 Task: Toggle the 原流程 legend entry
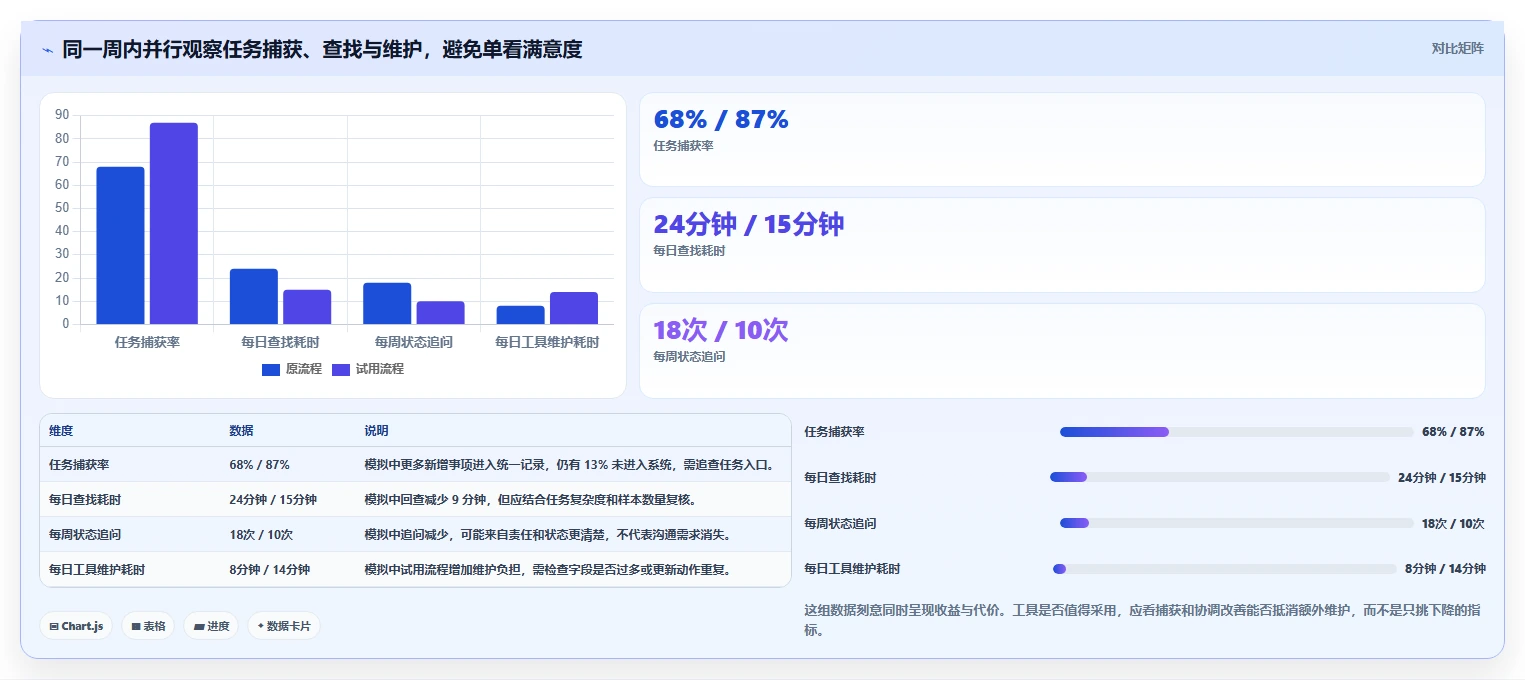coord(292,369)
